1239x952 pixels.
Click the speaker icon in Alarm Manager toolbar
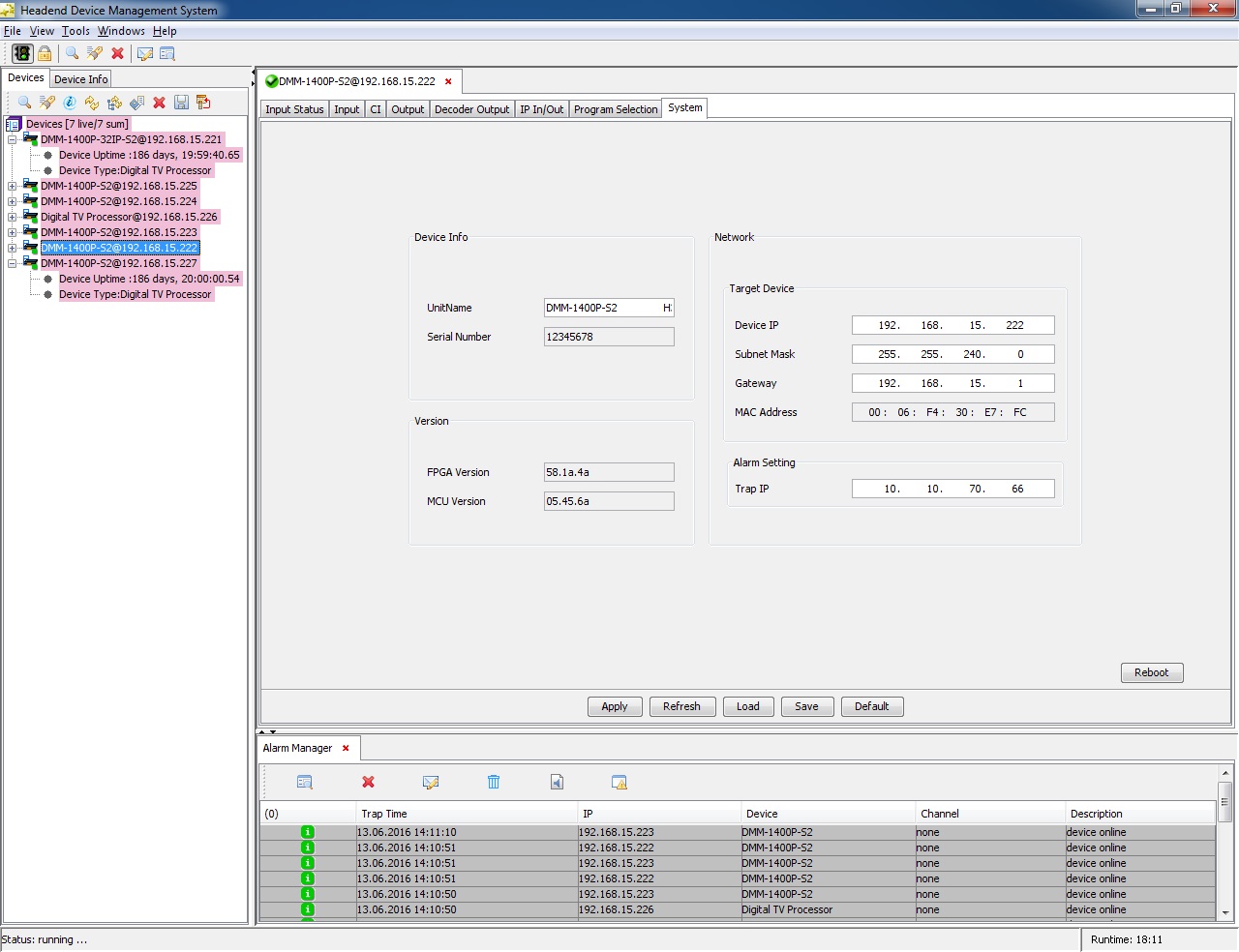557,782
